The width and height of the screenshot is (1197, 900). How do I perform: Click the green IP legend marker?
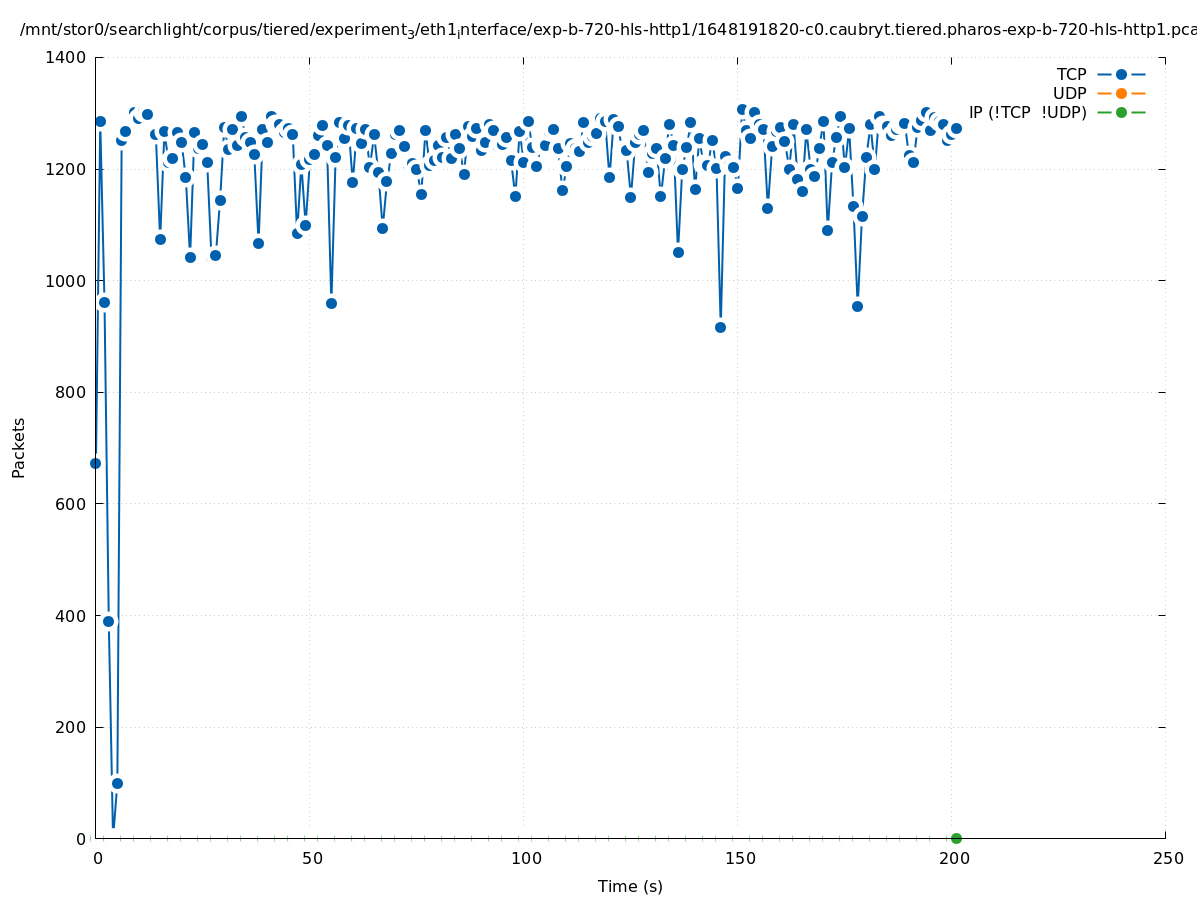[1121, 112]
